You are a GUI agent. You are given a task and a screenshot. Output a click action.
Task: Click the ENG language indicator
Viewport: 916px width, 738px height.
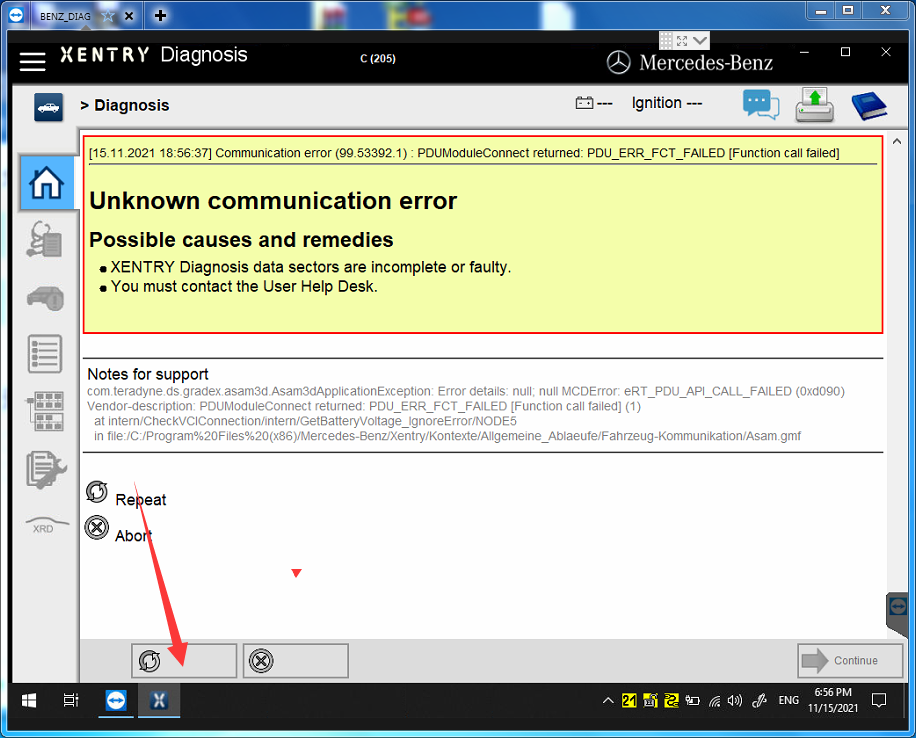[789, 700]
